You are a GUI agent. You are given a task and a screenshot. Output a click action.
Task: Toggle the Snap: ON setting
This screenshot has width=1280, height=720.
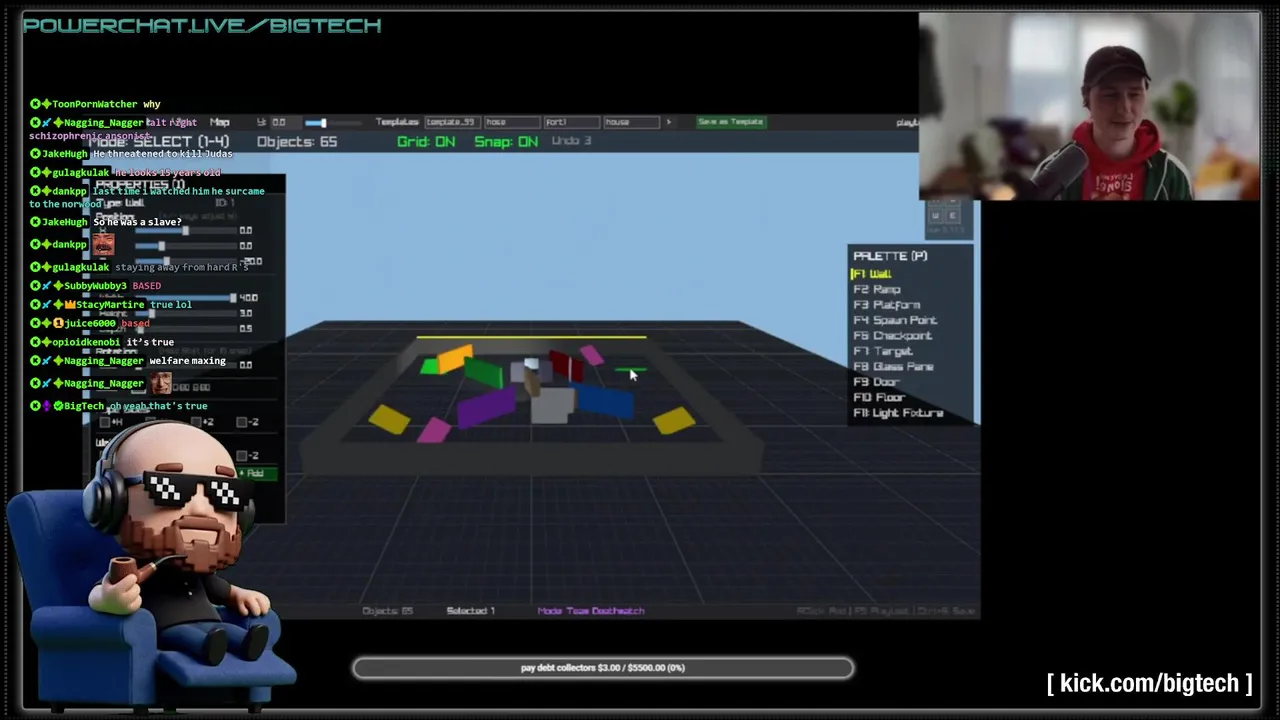(x=507, y=141)
